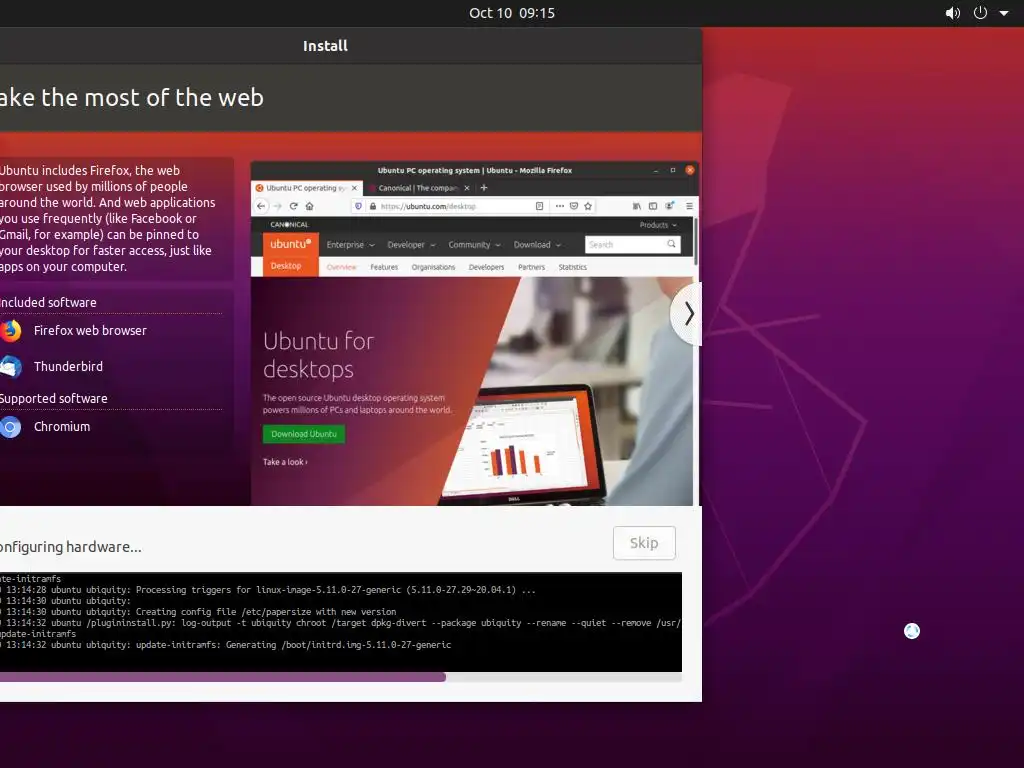Image resolution: width=1024 pixels, height=768 pixels.
Task: Select the Thunderbird label
Action: (x=69, y=366)
